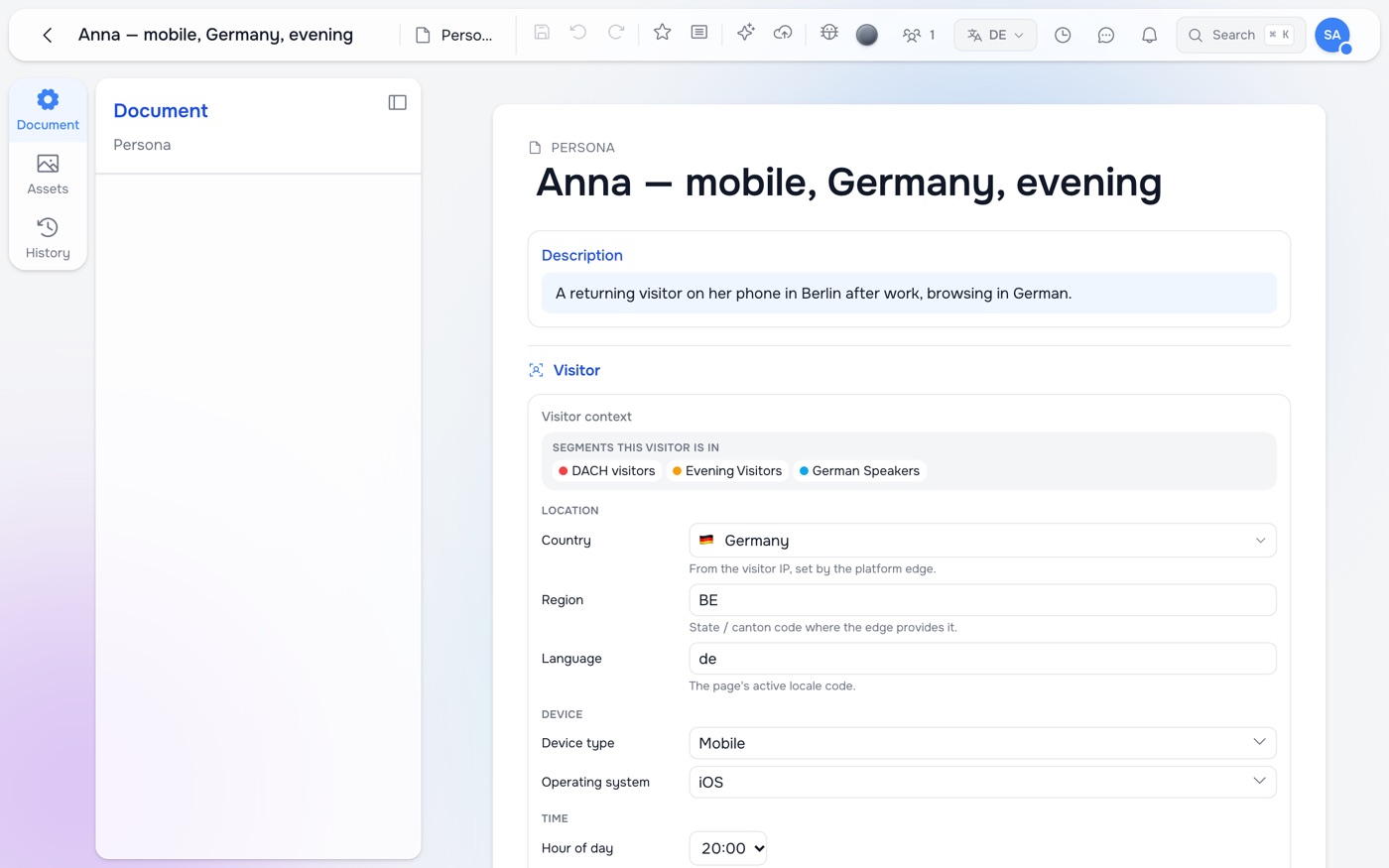Open the Country dropdown showing Germany

point(982,541)
